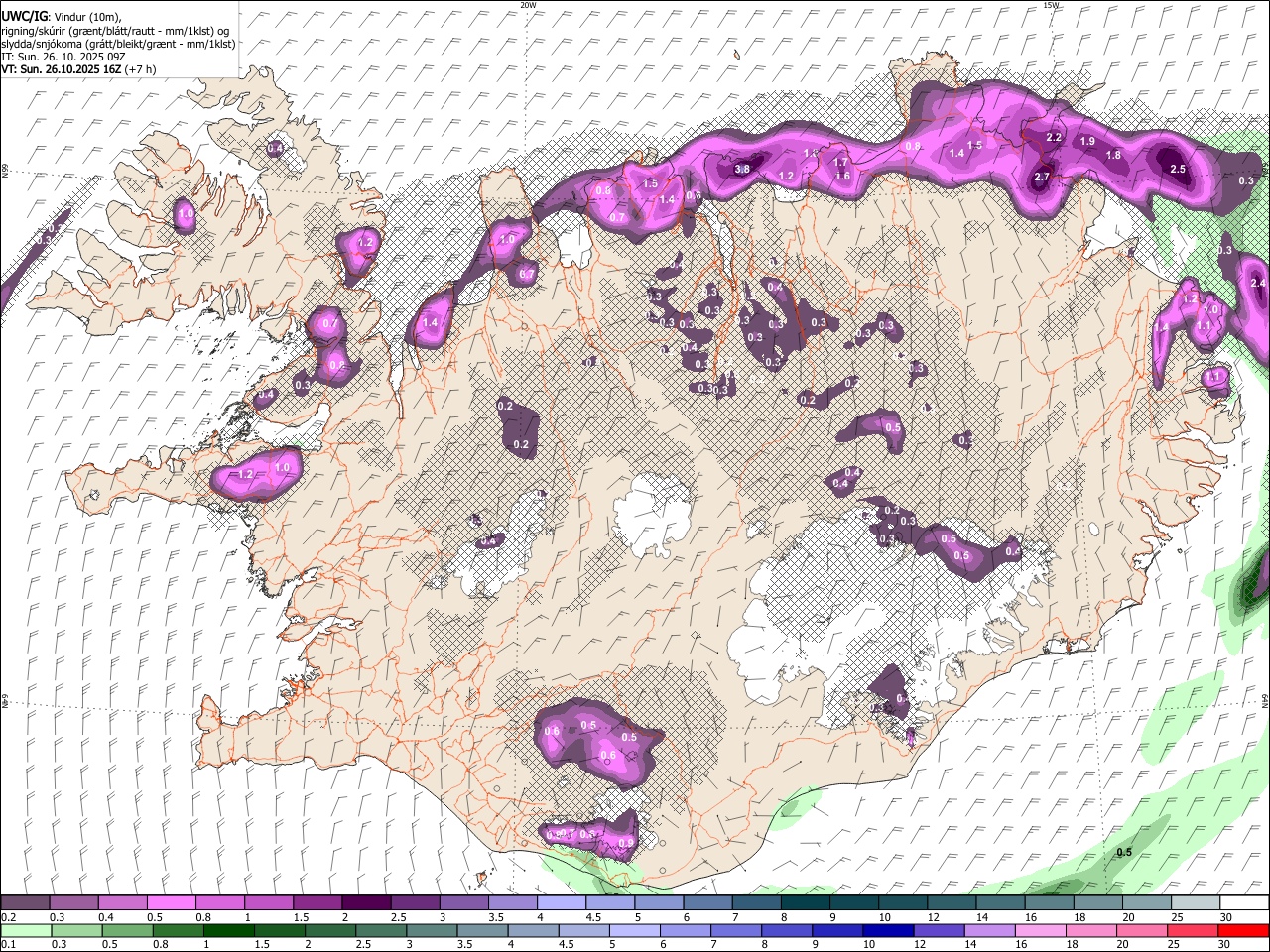Click the darkest purple 2–2.5 swatch in the top scale
This screenshot has height=952, width=1270.
[x=366, y=903]
